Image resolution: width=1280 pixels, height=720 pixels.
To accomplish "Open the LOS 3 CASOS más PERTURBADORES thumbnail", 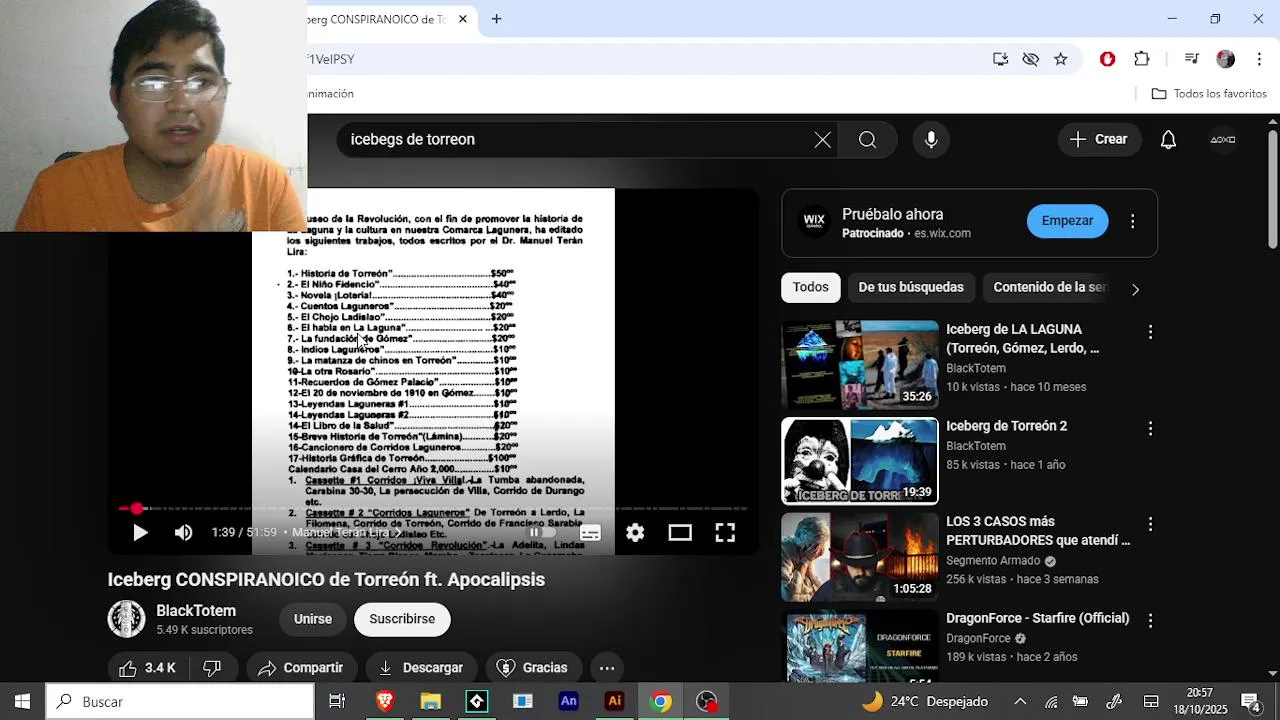I will click(x=860, y=557).
